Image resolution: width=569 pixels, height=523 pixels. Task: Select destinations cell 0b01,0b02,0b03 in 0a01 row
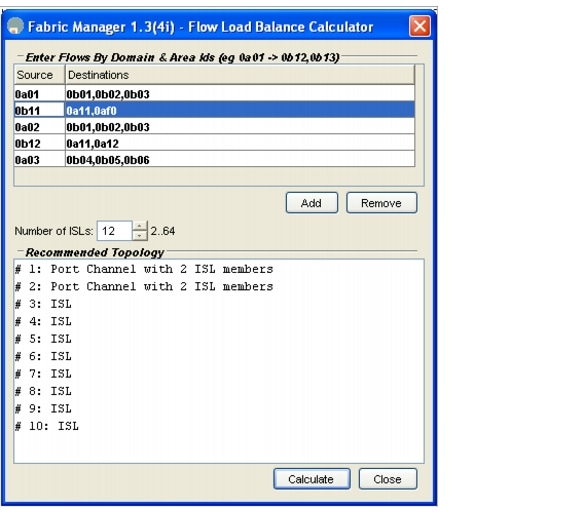click(x=240, y=94)
